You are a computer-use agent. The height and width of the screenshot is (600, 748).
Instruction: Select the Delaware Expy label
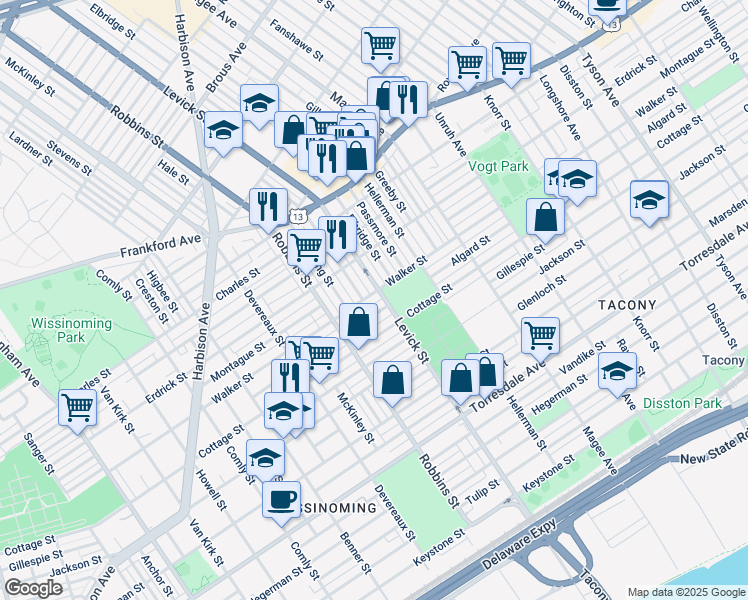[519, 544]
